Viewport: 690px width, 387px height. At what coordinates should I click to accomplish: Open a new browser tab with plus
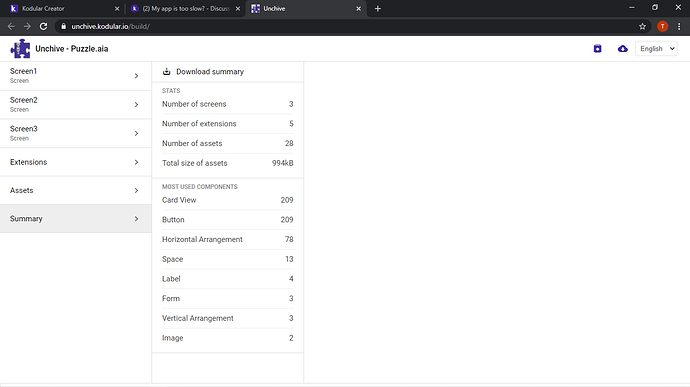click(x=378, y=8)
